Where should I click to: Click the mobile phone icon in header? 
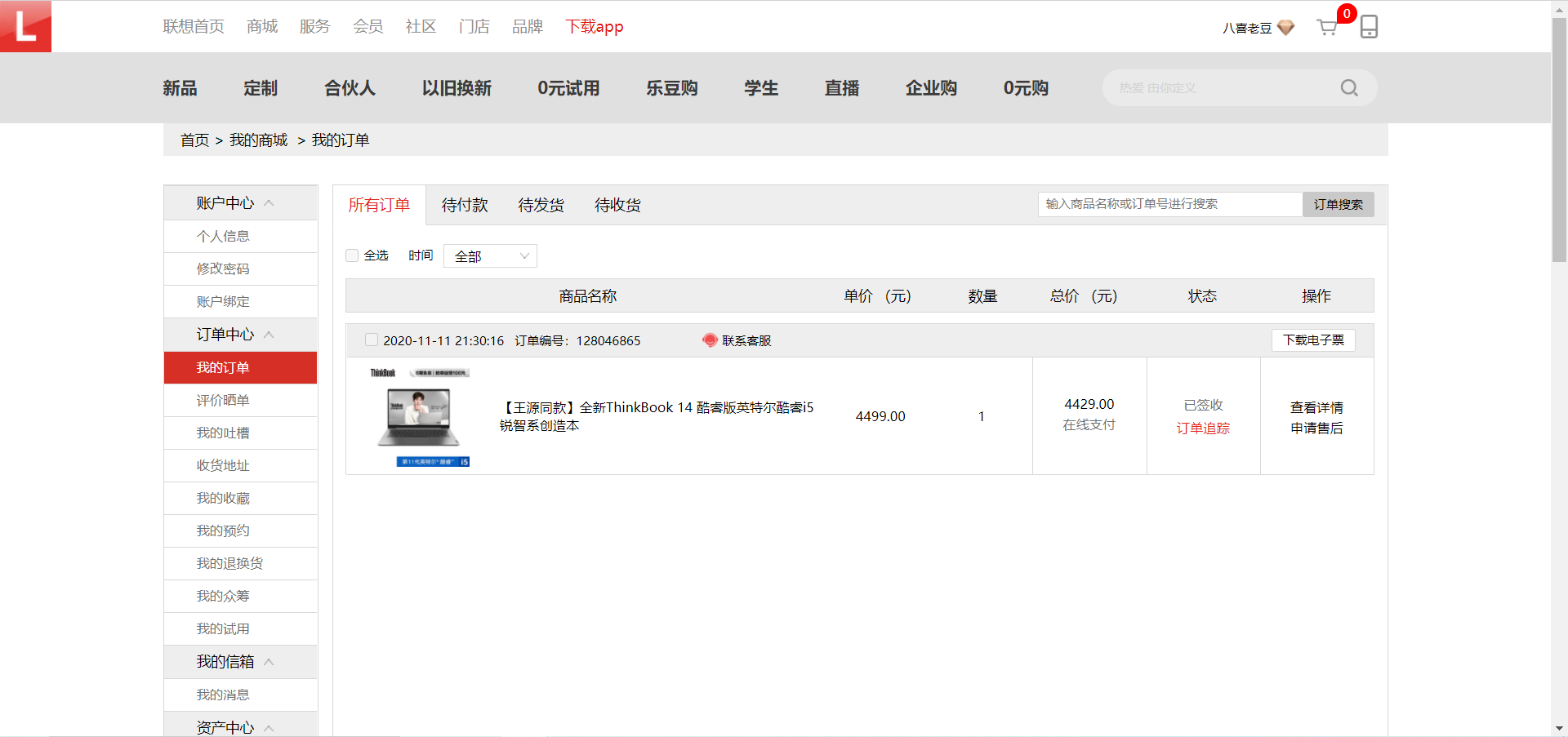[1369, 27]
